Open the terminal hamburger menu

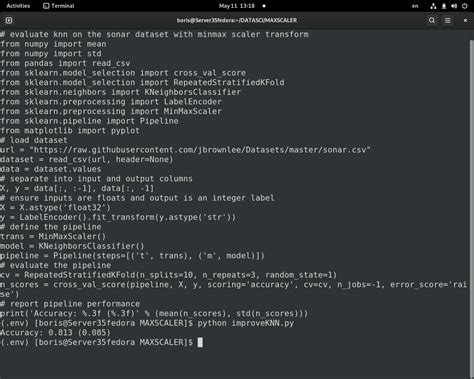[448, 20]
